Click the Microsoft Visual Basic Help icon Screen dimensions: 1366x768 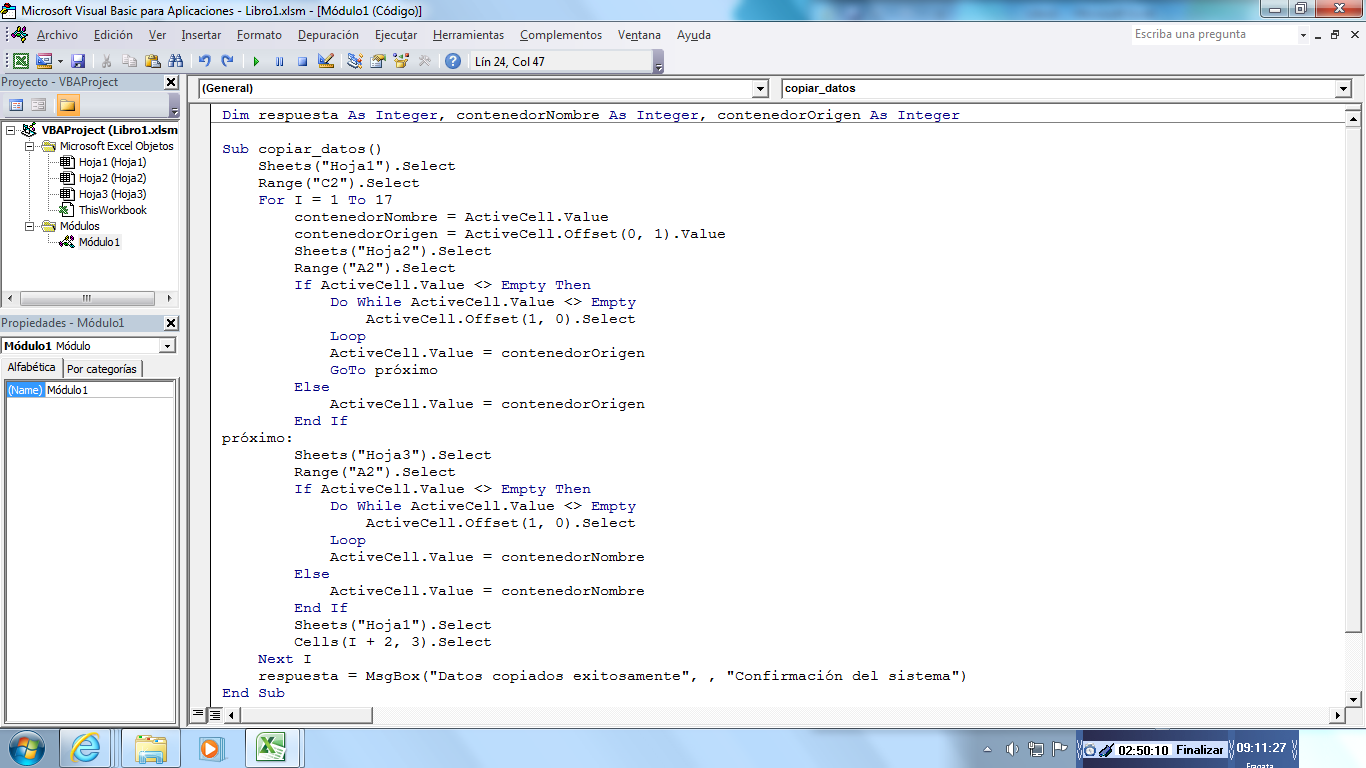(x=453, y=60)
